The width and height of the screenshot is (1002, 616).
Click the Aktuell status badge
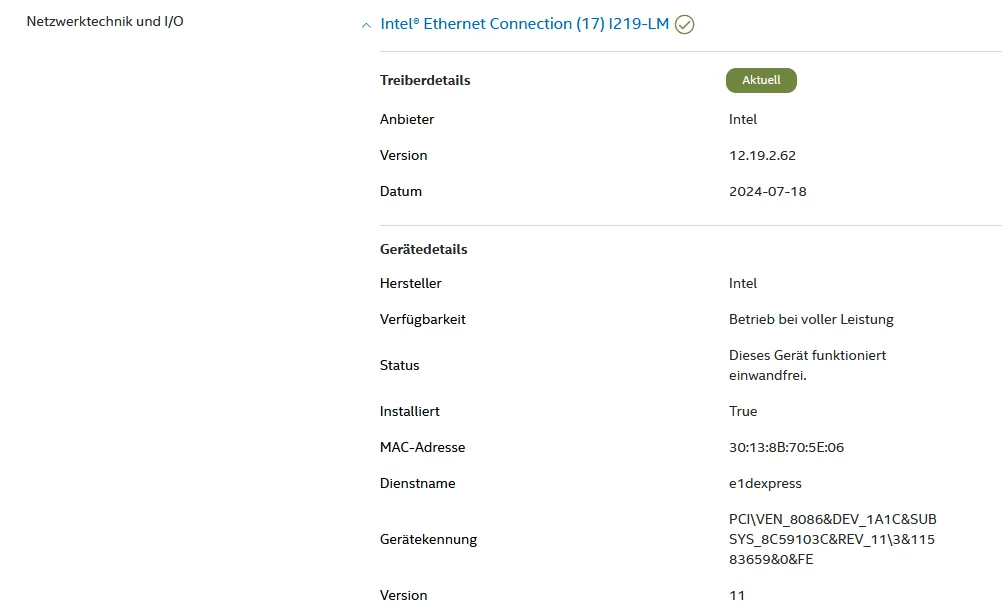(x=761, y=81)
